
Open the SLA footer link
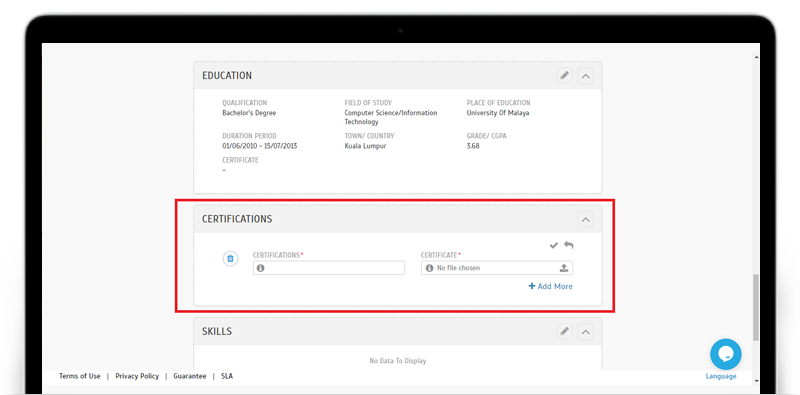pos(227,376)
